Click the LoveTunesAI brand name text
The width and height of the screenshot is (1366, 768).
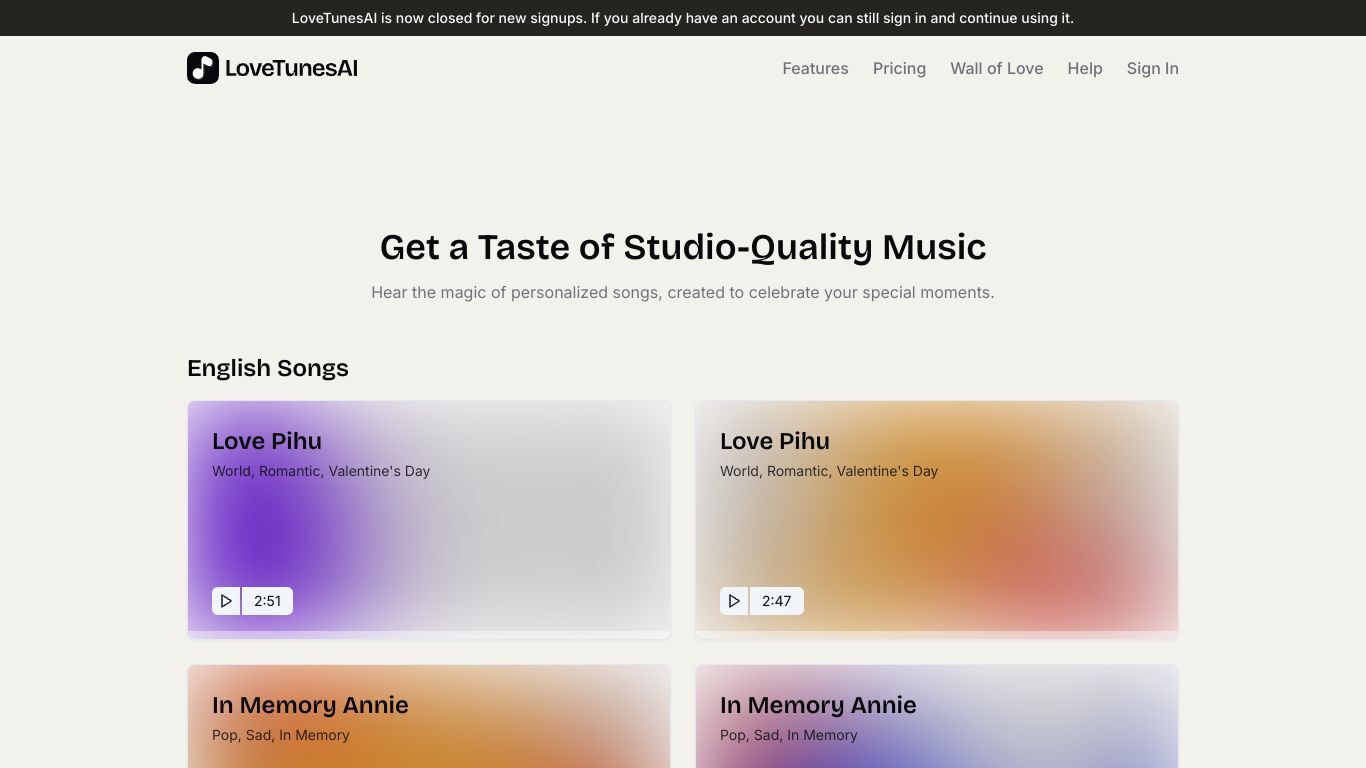(291, 68)
